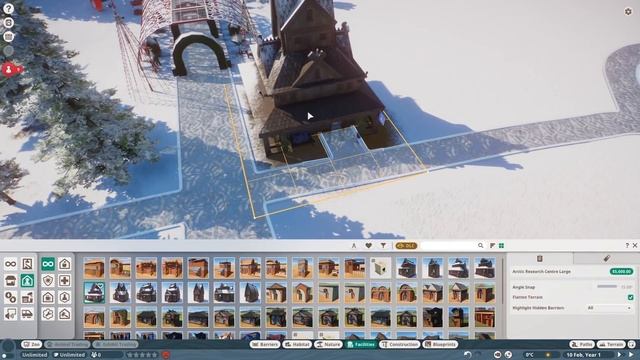Select the house with hammer subcategory icon
640x360 pixels.
[x=64, y=314]
